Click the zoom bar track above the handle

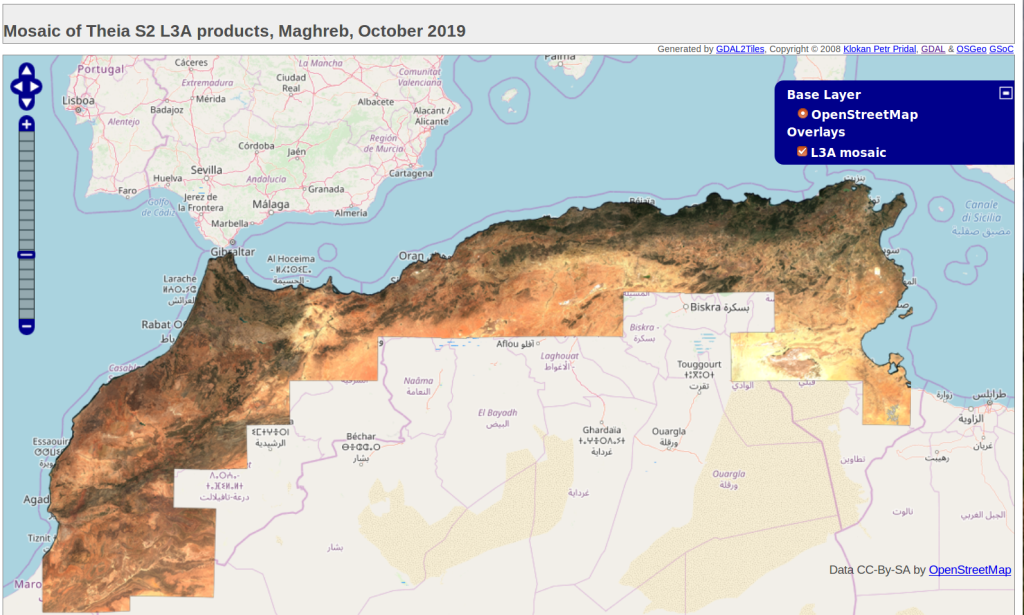(x=26, y=191)
